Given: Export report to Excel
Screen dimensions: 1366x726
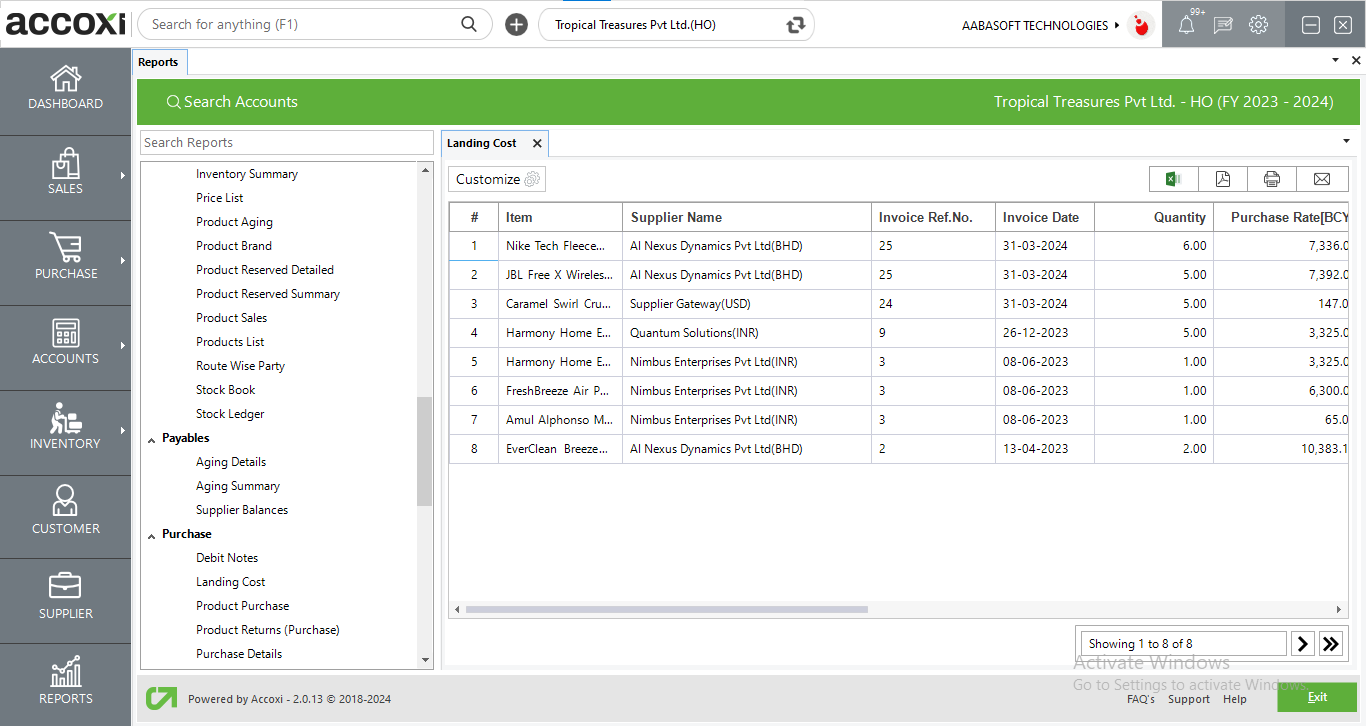Looking at the screenshot, I should pyautogui.click(x=1173, y=179).
